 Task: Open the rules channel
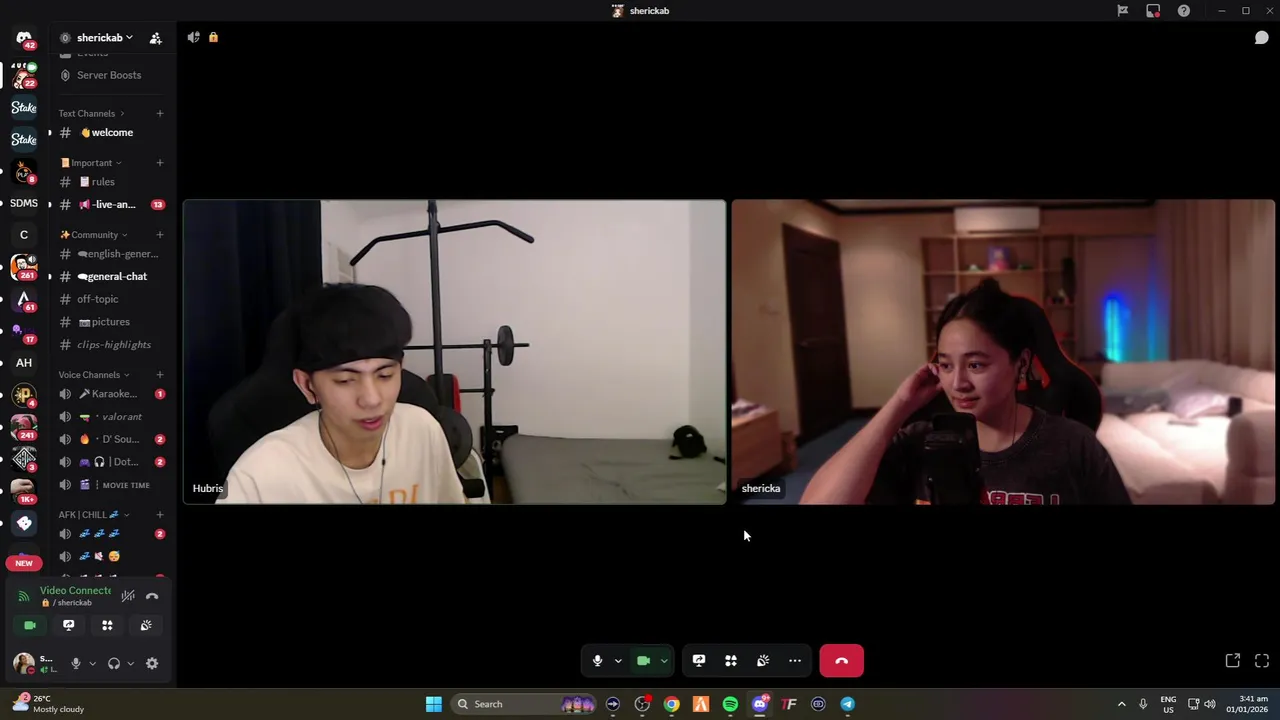110,182
